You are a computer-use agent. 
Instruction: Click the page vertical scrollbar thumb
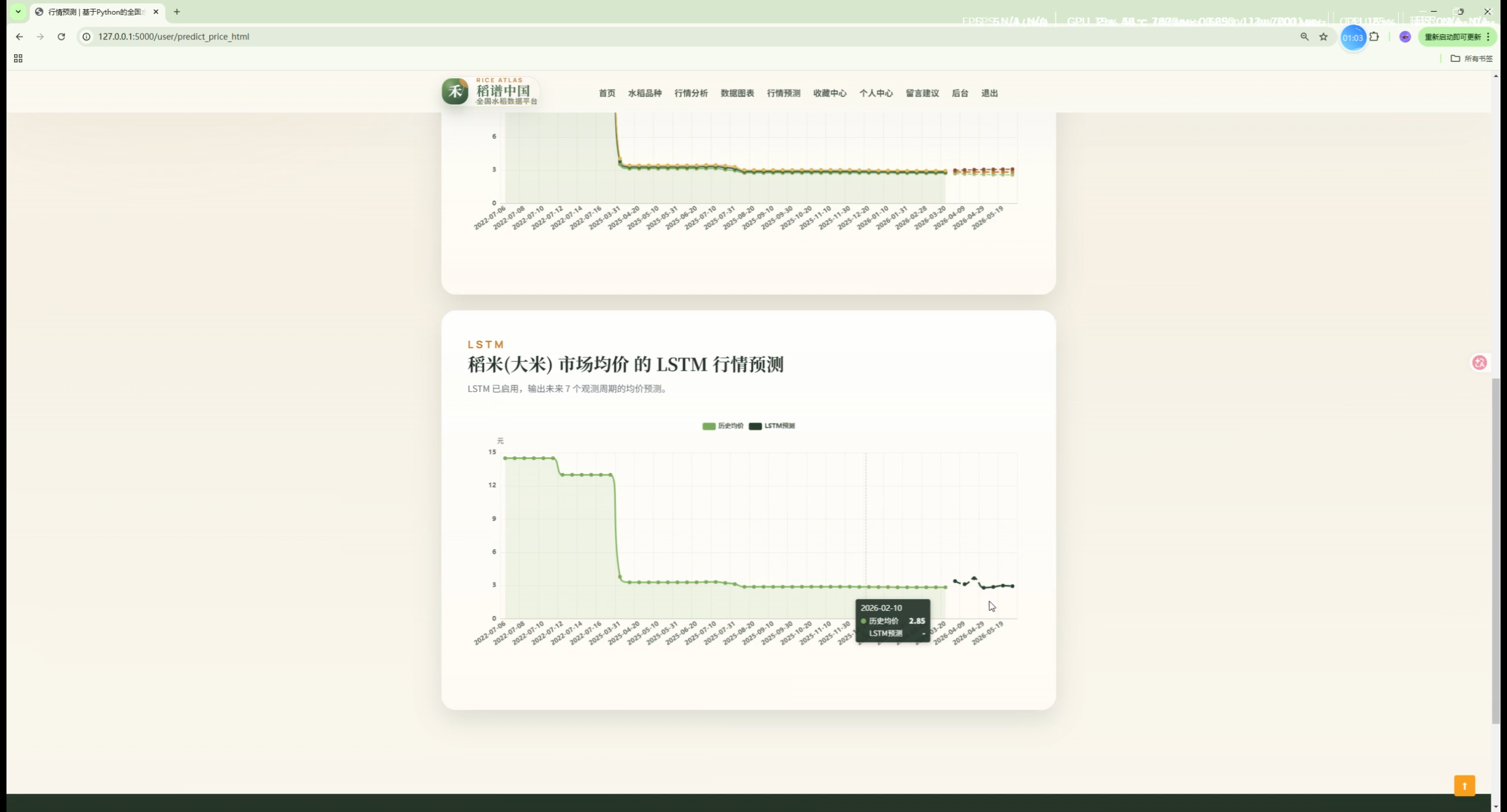tap(1496, 550)
